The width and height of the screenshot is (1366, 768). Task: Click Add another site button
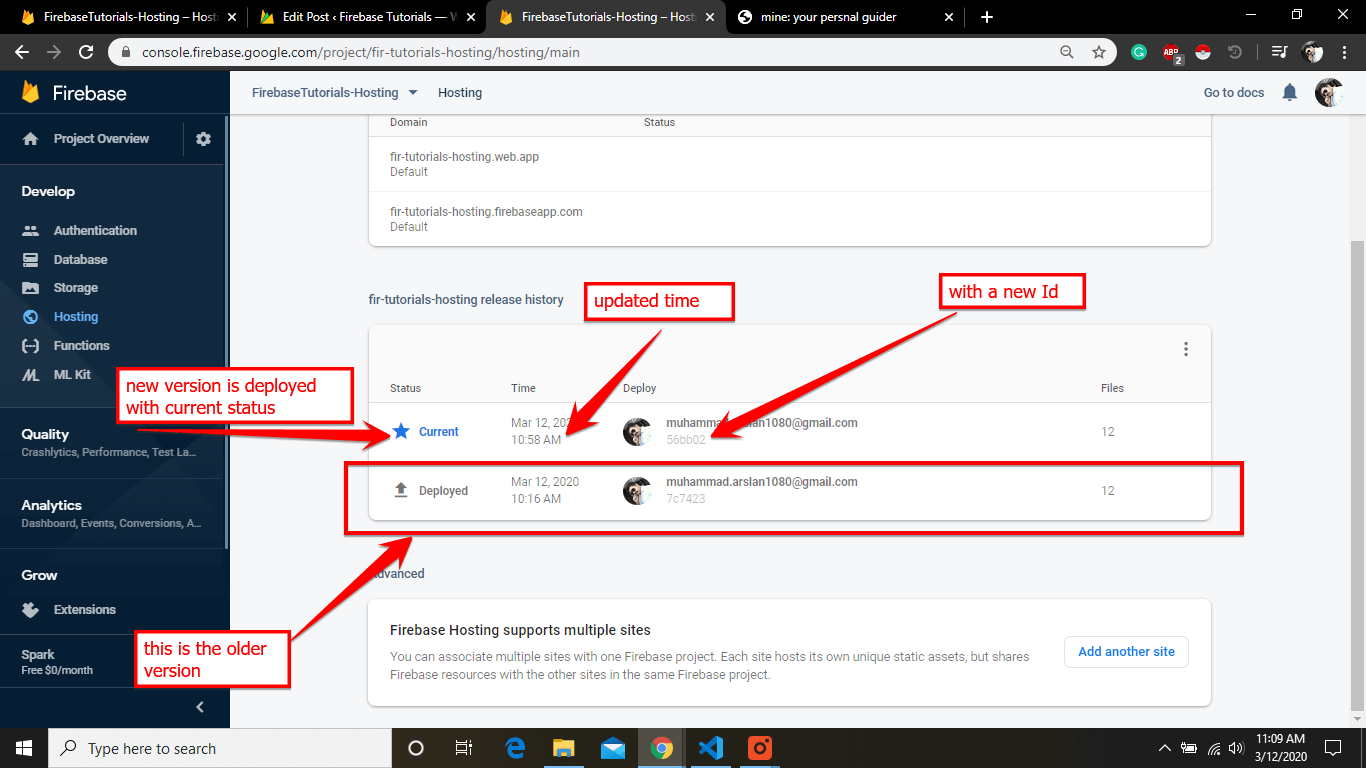[1126, 652]
